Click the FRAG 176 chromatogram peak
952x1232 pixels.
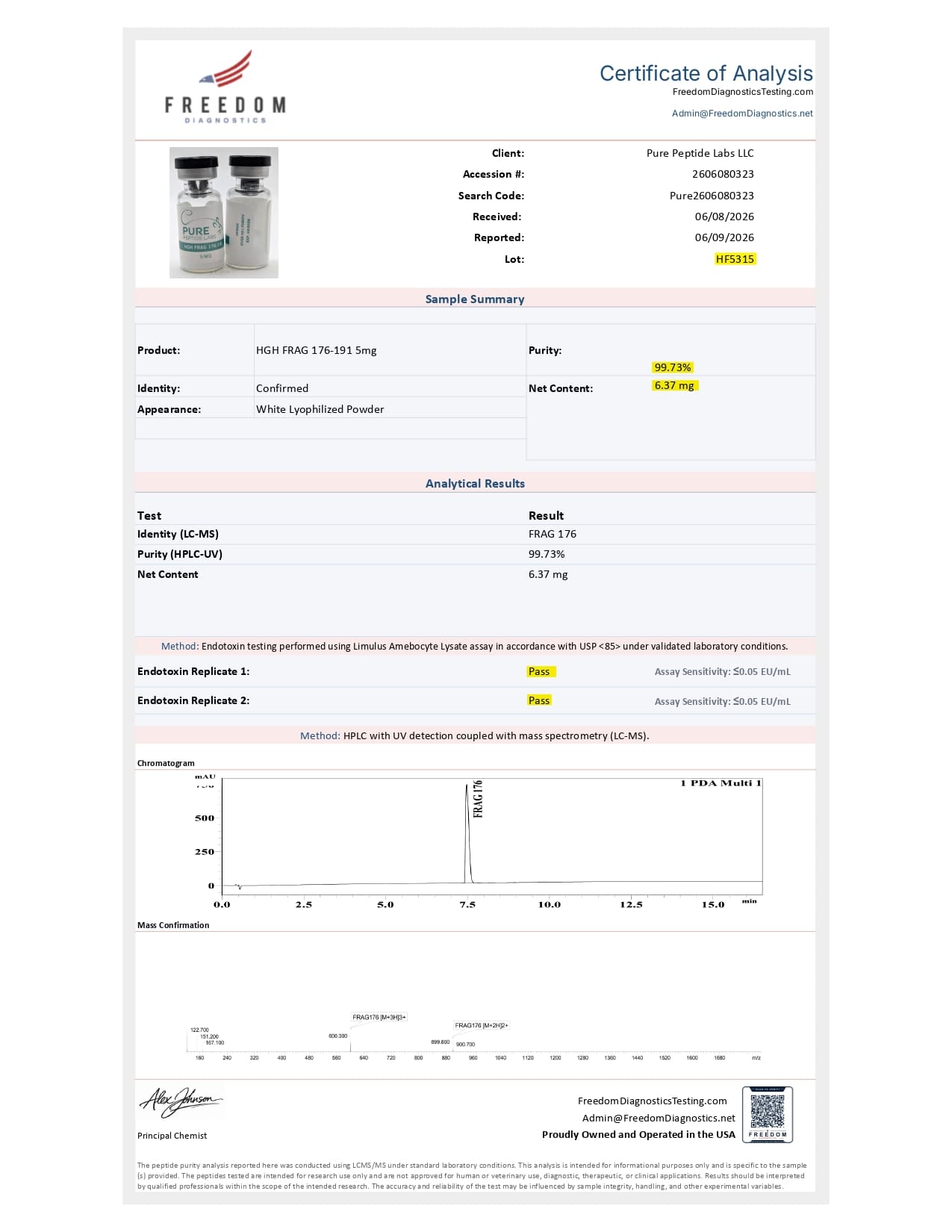point(468,833)
